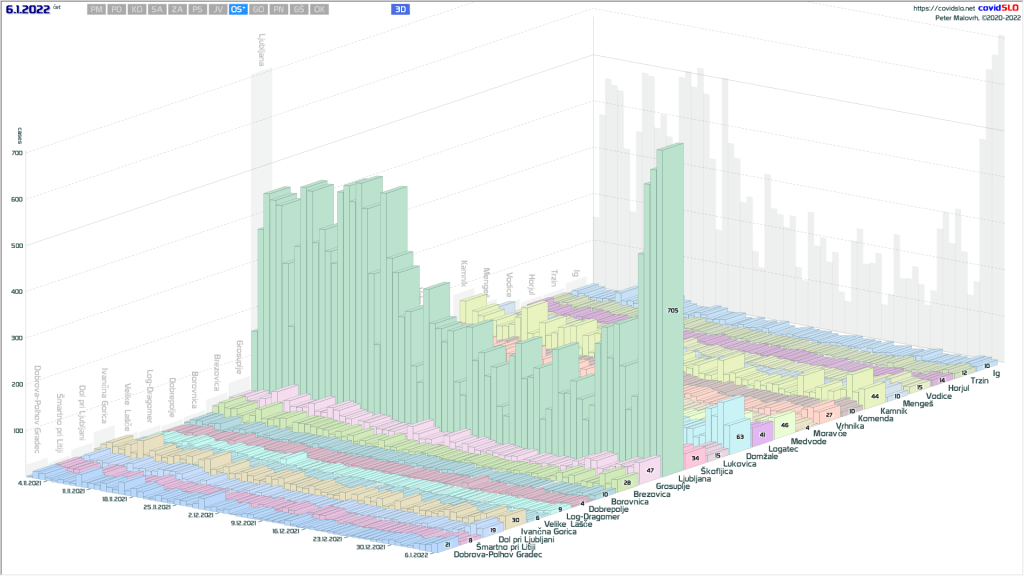Select the Domžale municipality label
Image resolution: width=1024 pixels, height=576 pixels.
click(x=763, y=456)
